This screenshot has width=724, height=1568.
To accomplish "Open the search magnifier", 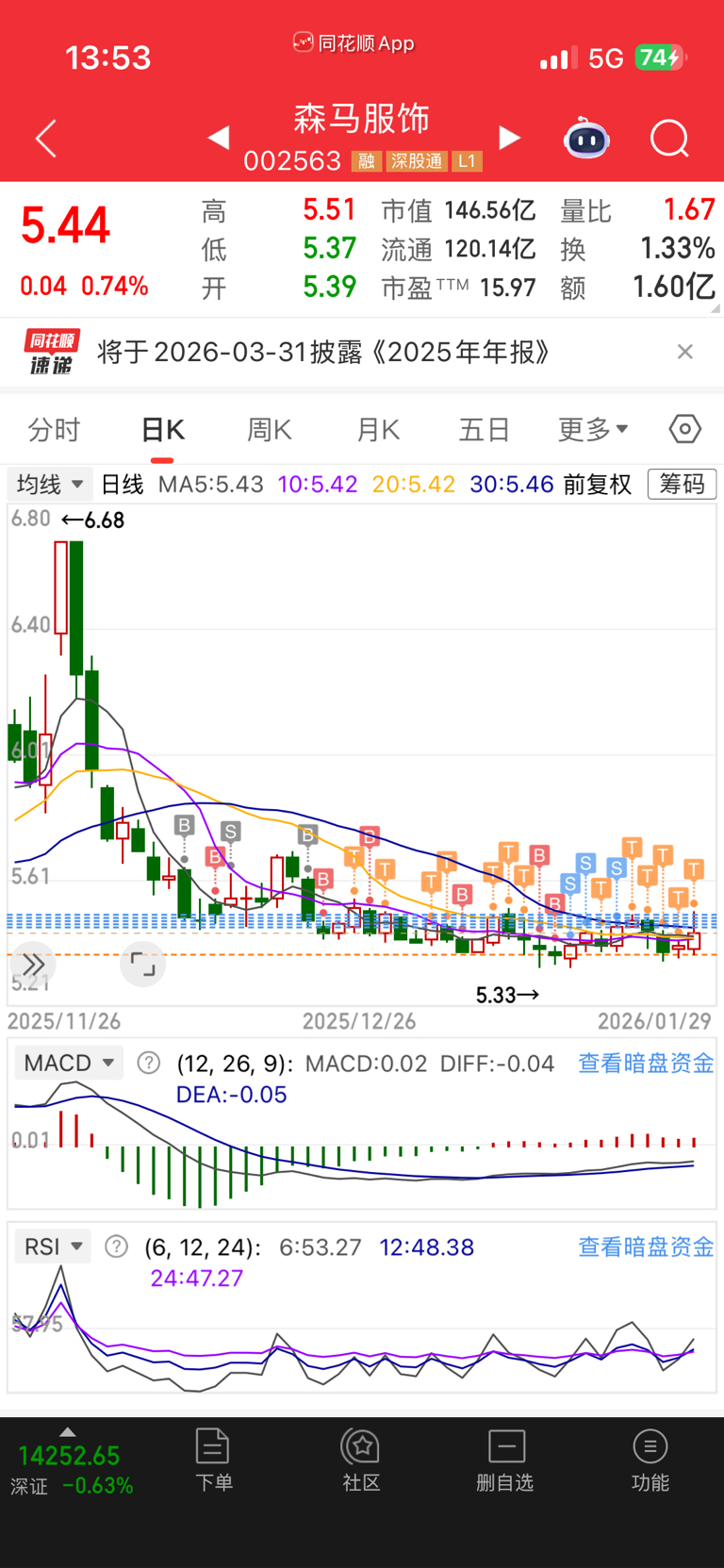I will point(669,139).
